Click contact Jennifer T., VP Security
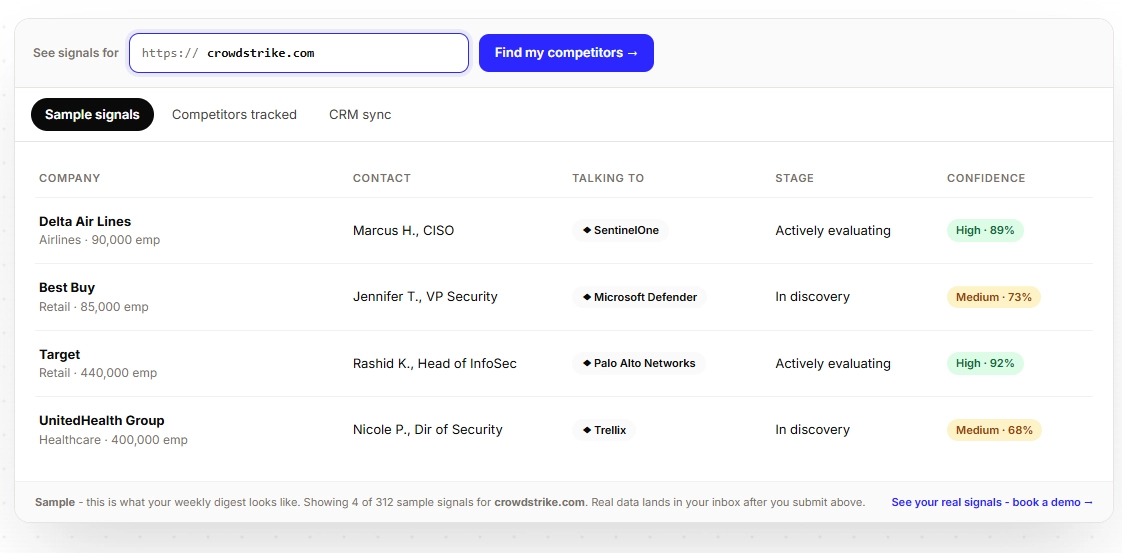 click(425, 297)
